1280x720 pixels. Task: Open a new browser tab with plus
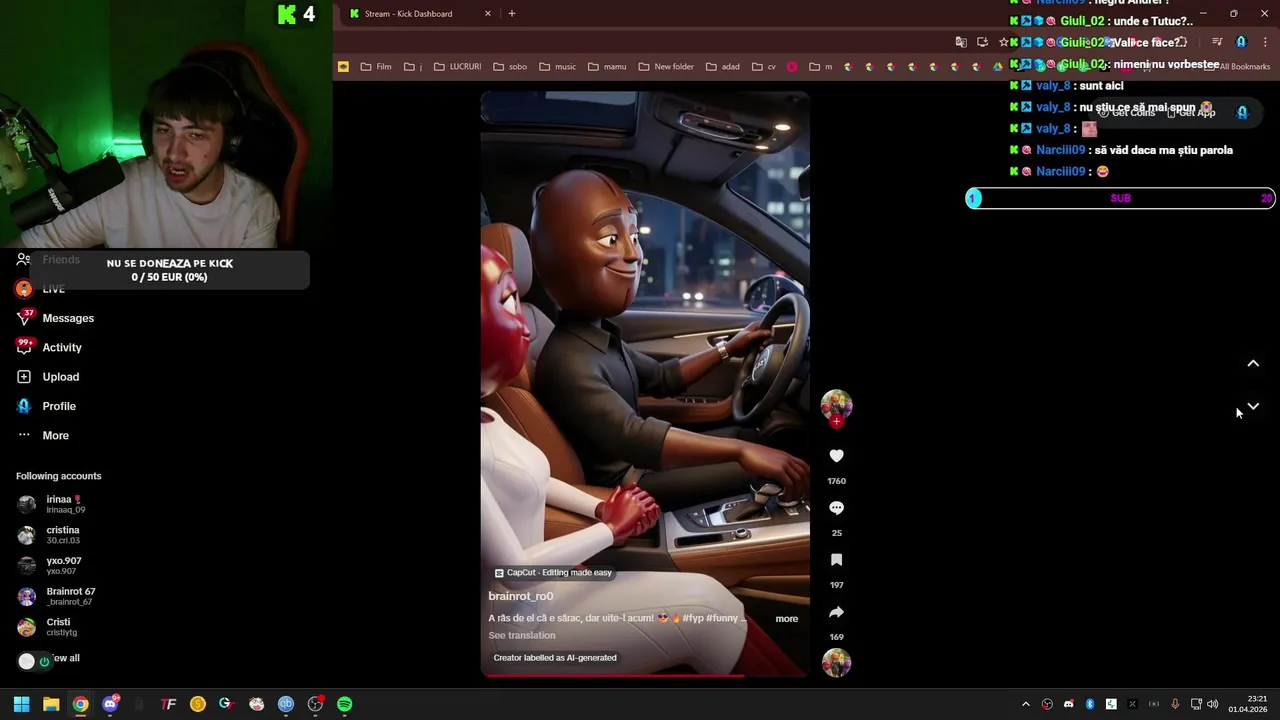click(x=512, y=14)
